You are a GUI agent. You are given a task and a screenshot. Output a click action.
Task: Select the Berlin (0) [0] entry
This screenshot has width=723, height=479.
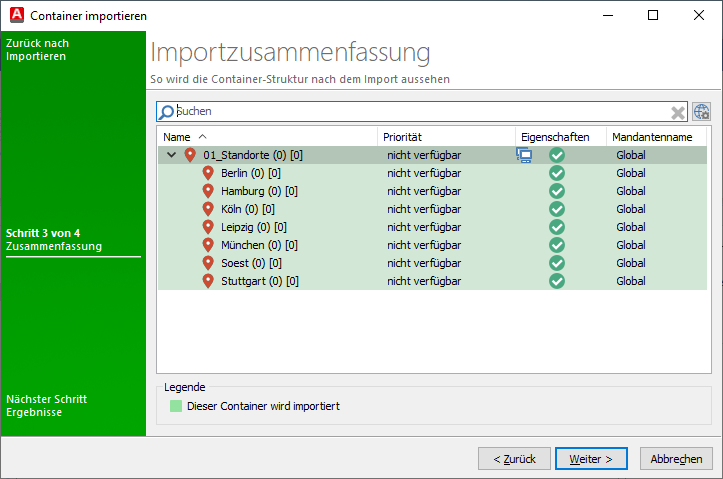pos(251,173)
